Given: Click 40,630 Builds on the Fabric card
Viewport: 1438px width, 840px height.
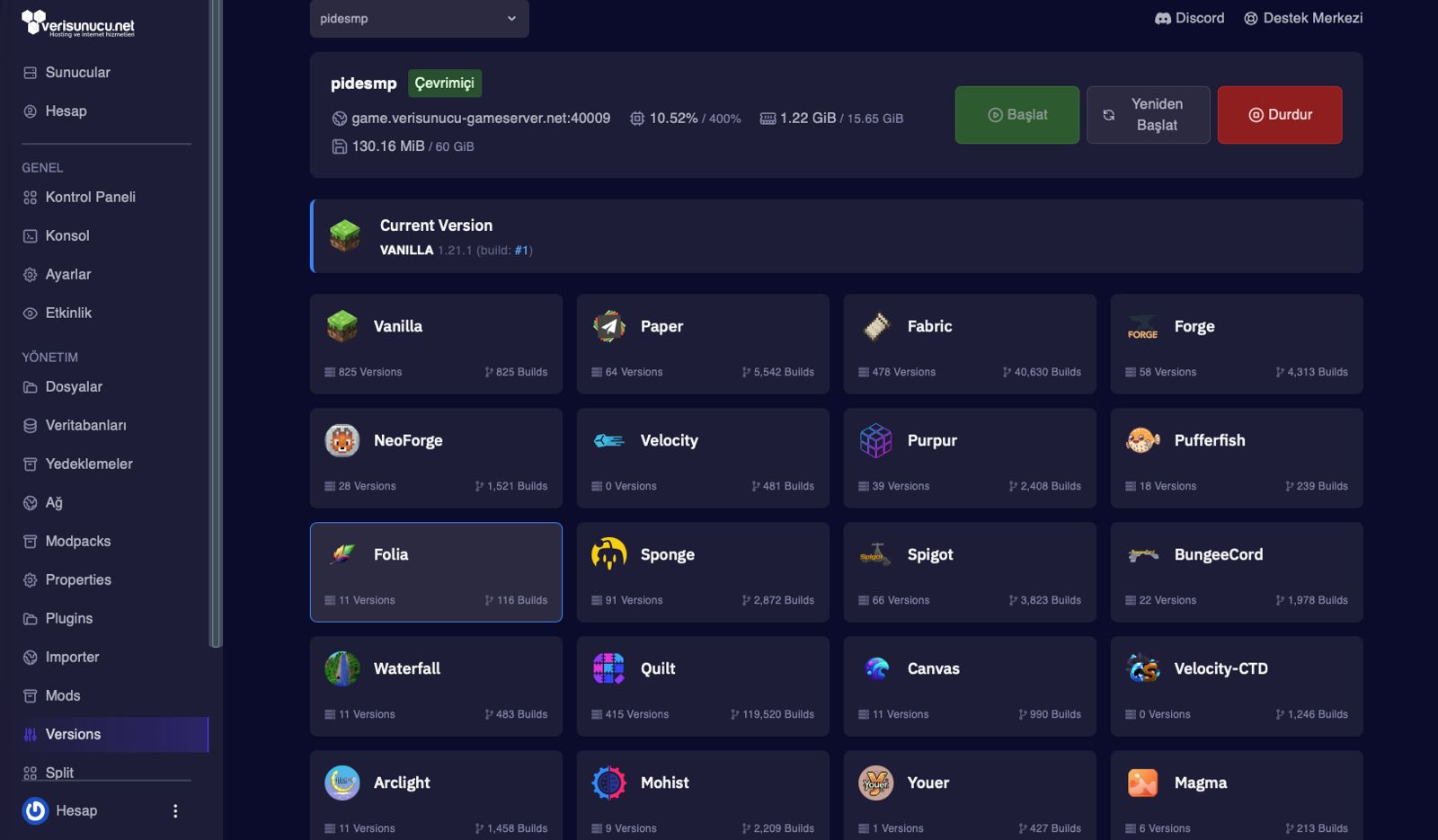Looking at the screenshot, I should click(x=1042, y=372).
